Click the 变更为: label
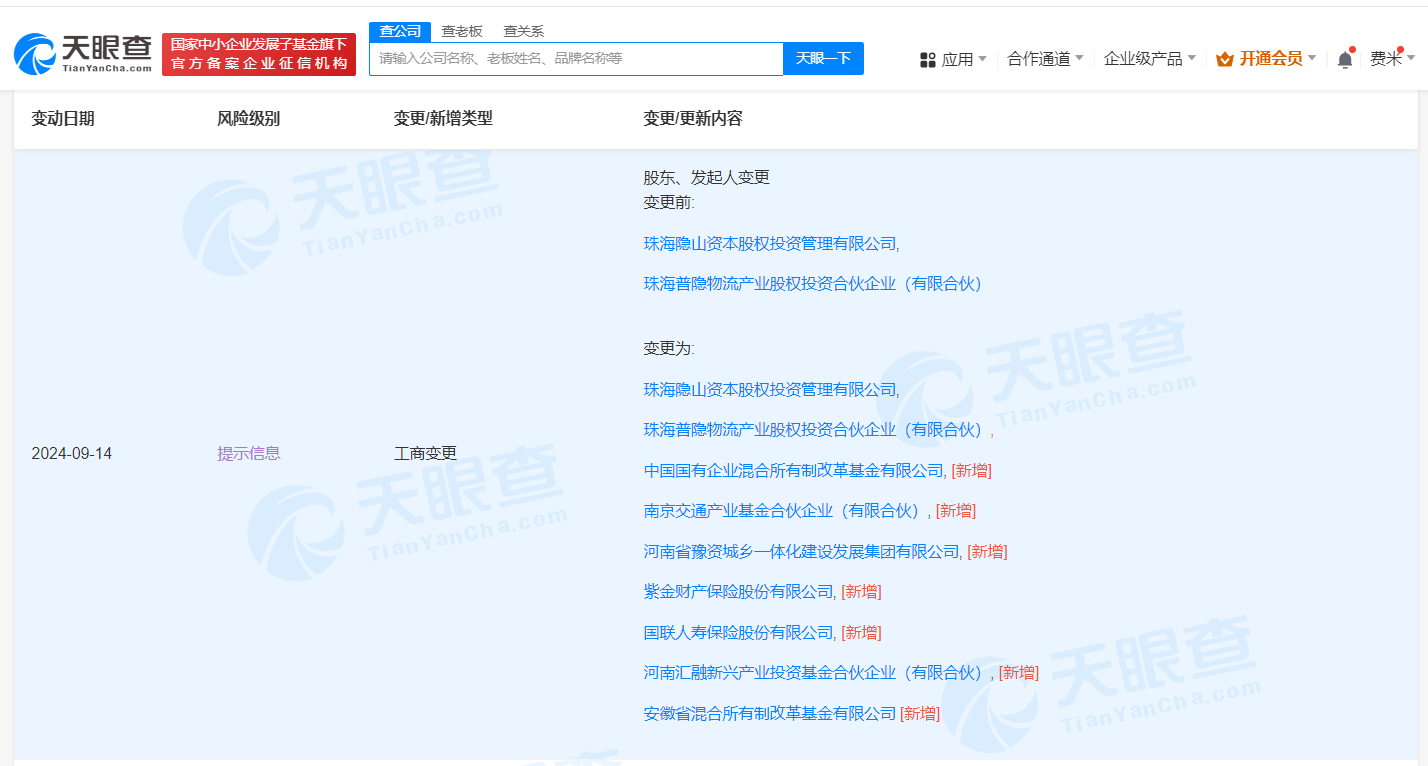 (x=668, y=348)
